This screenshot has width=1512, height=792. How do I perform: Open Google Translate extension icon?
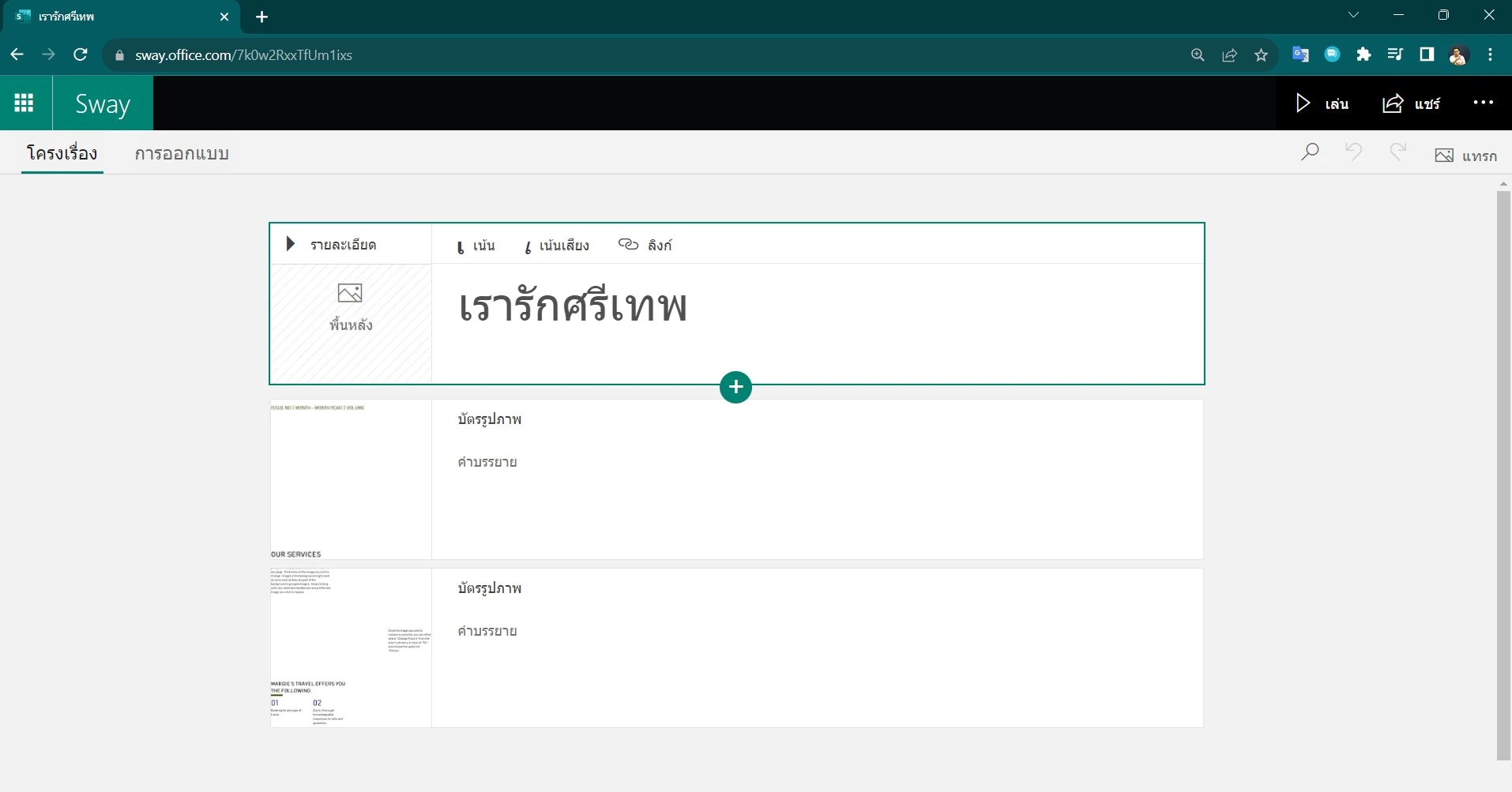point(1300,54)
